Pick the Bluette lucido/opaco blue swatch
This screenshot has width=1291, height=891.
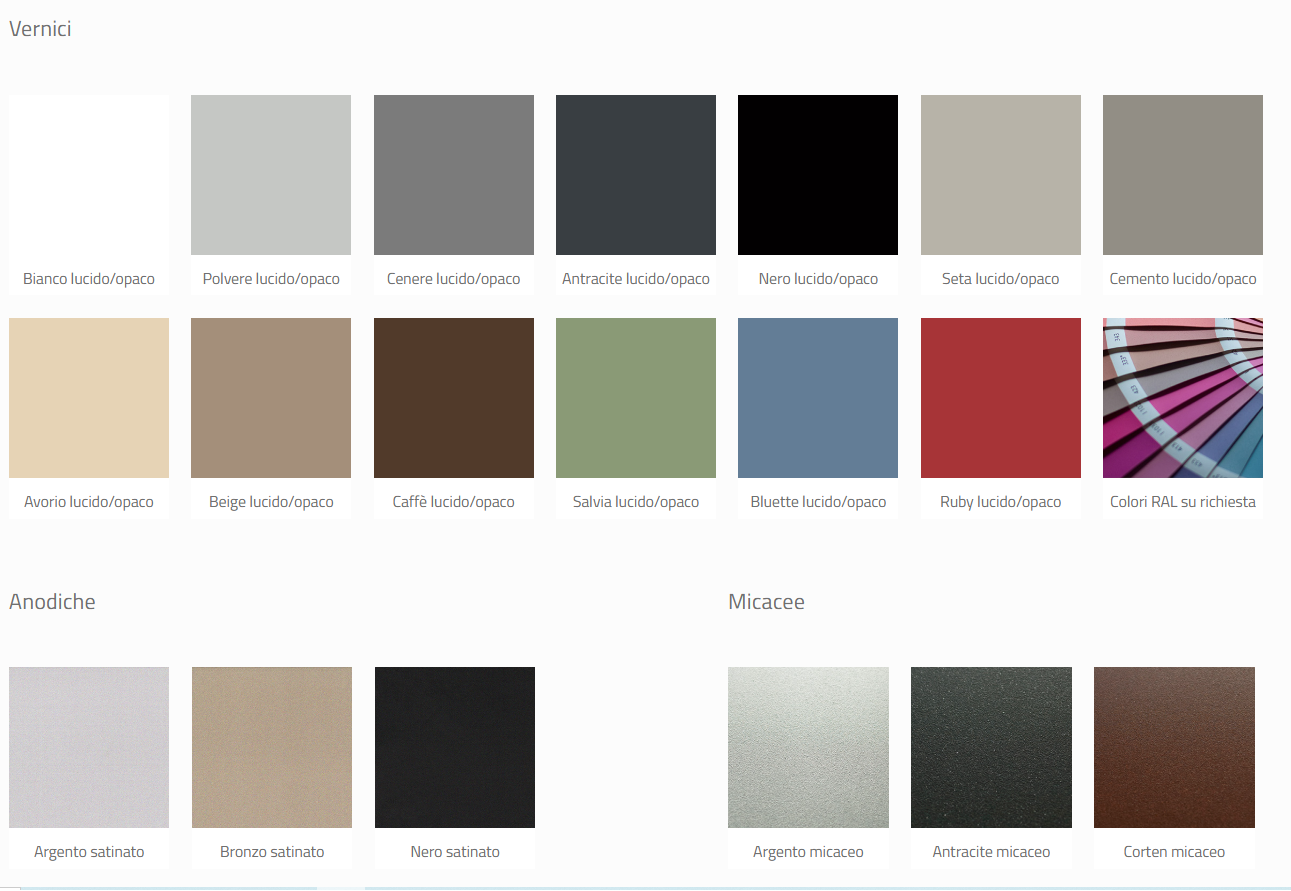point(818,398)
